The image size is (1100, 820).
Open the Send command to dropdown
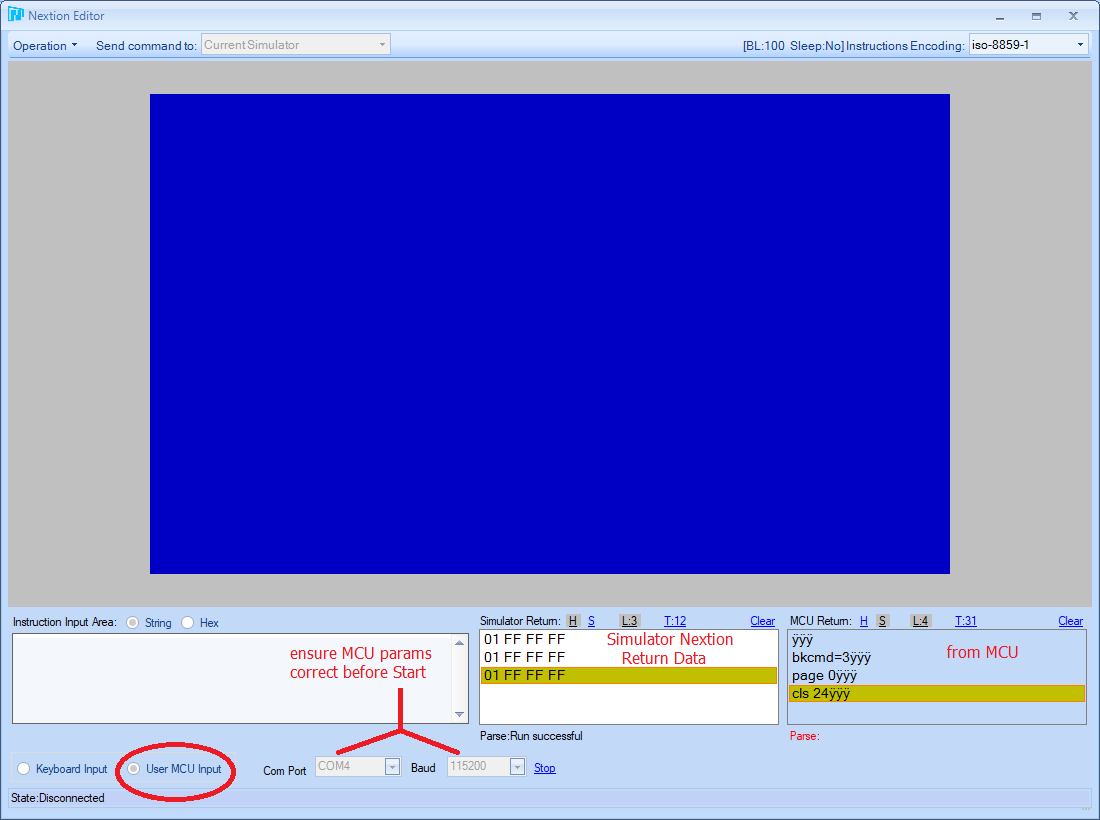click(295, 45)
